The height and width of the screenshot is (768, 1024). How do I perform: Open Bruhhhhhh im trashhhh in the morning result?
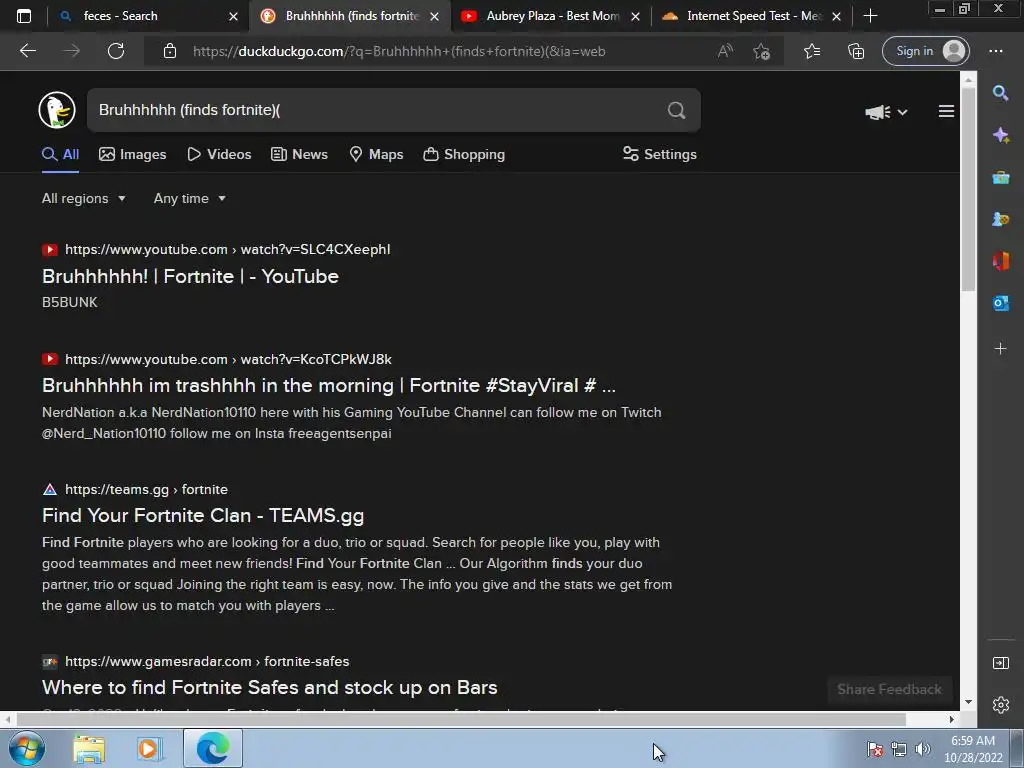[x=328, y=385]
